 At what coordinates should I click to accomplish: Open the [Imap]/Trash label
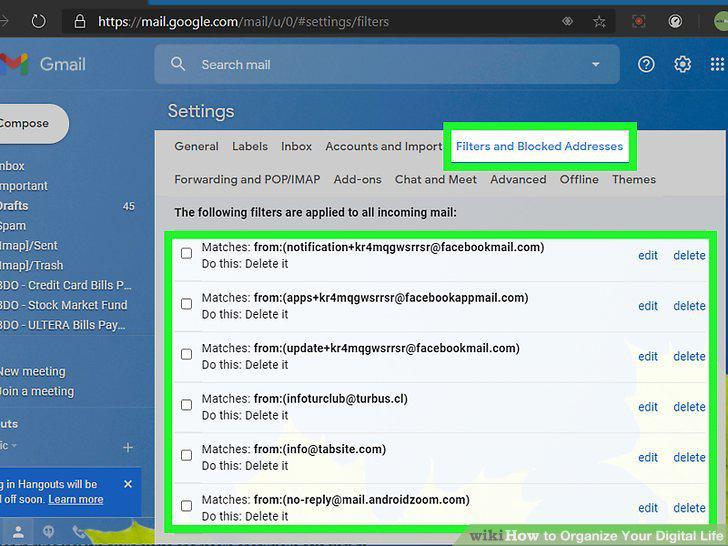[32, 266]
